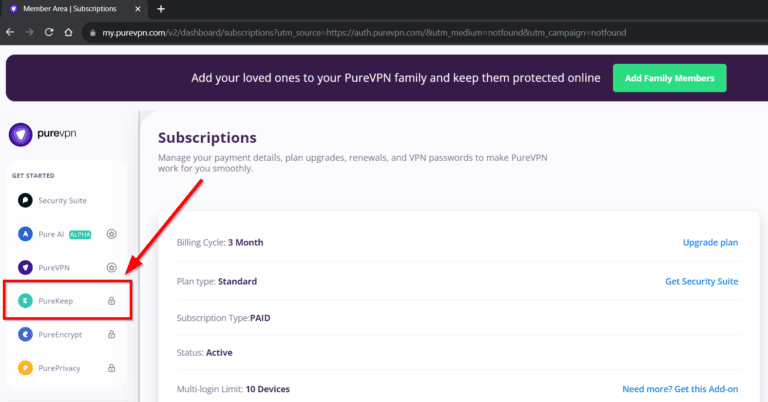Open PureVPN sidebar item
This screenshot has width=768, height=402.
[55, 267]
